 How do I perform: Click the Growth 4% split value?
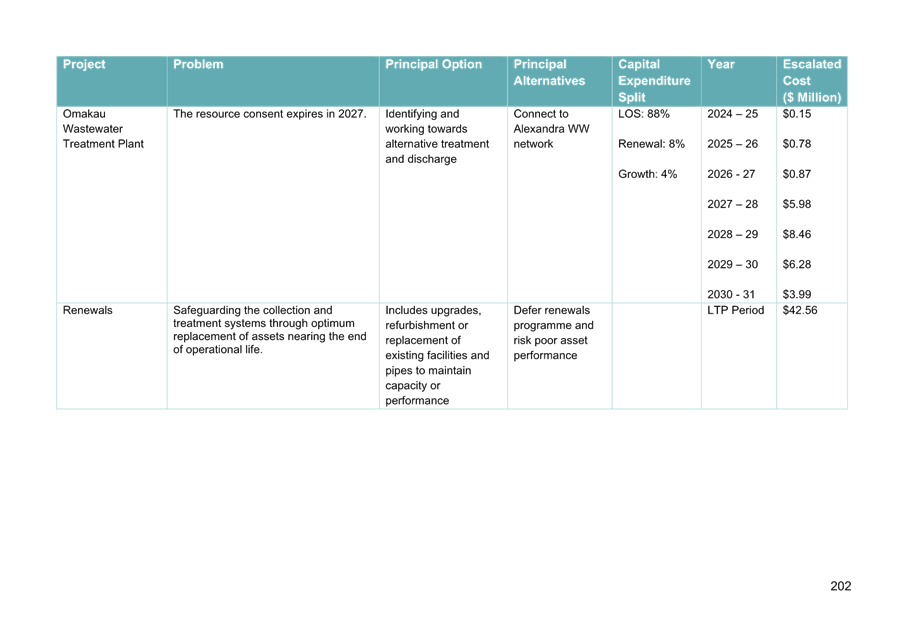tap(648, 174)
